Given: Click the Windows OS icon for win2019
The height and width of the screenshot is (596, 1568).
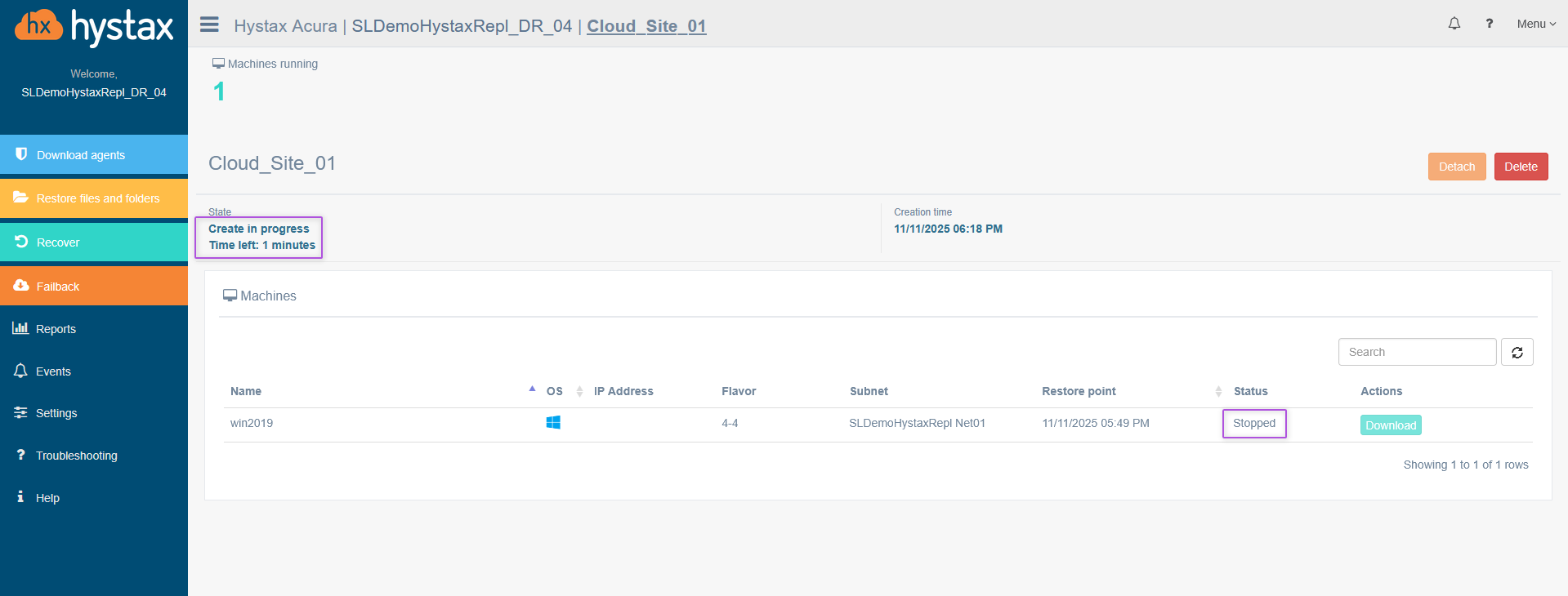Looking at the screenshot, I should (553, 423).
